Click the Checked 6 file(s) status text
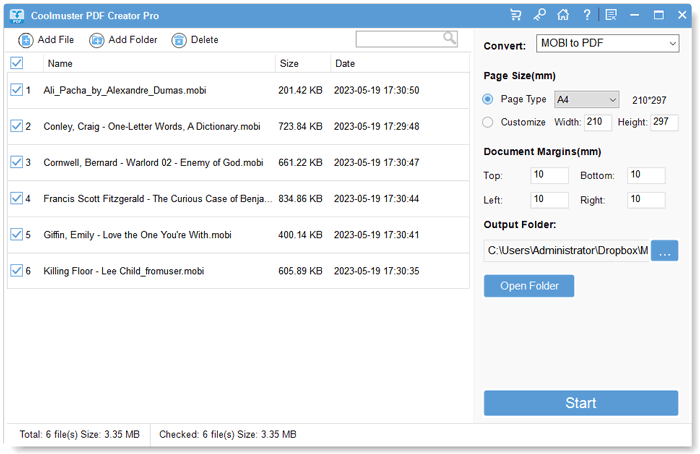Viewport: 700px width, 454px height. pyautogui.click(x=228, y=434)
